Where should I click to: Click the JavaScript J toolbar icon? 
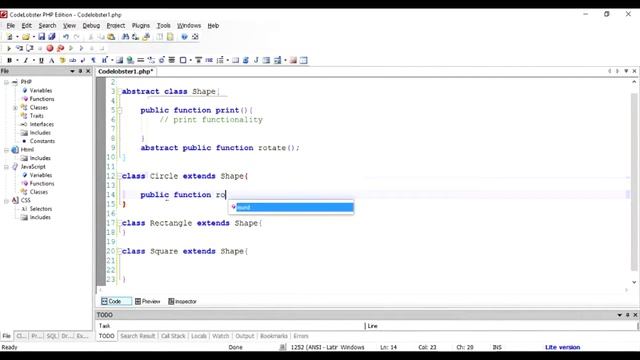[256, 60]
